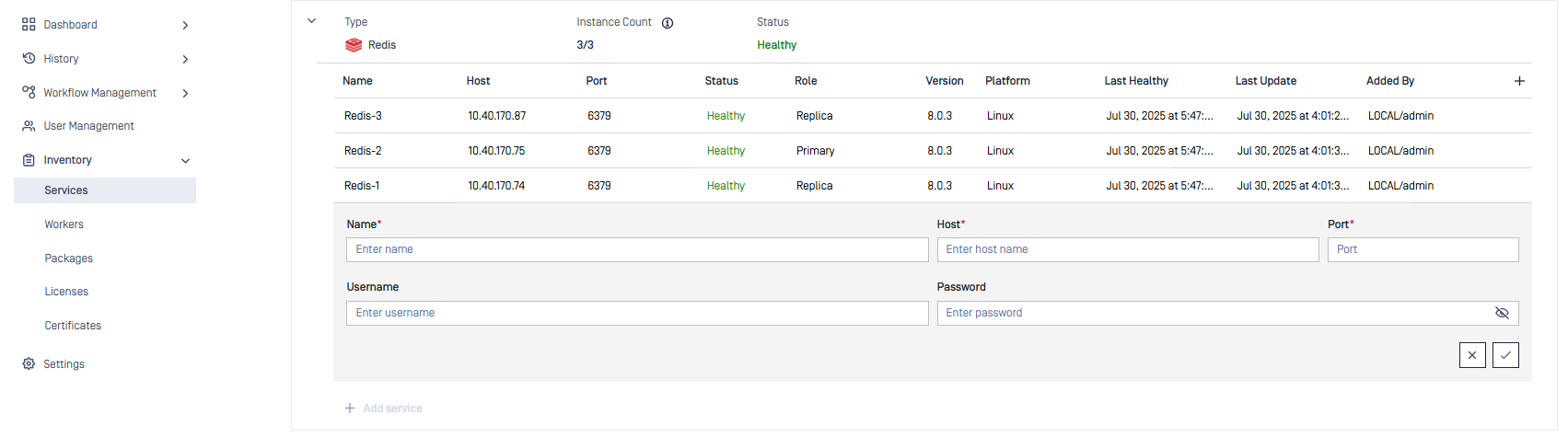Collapse the Inventory menu chevron

pyautogui.click(x=185, y=160)
